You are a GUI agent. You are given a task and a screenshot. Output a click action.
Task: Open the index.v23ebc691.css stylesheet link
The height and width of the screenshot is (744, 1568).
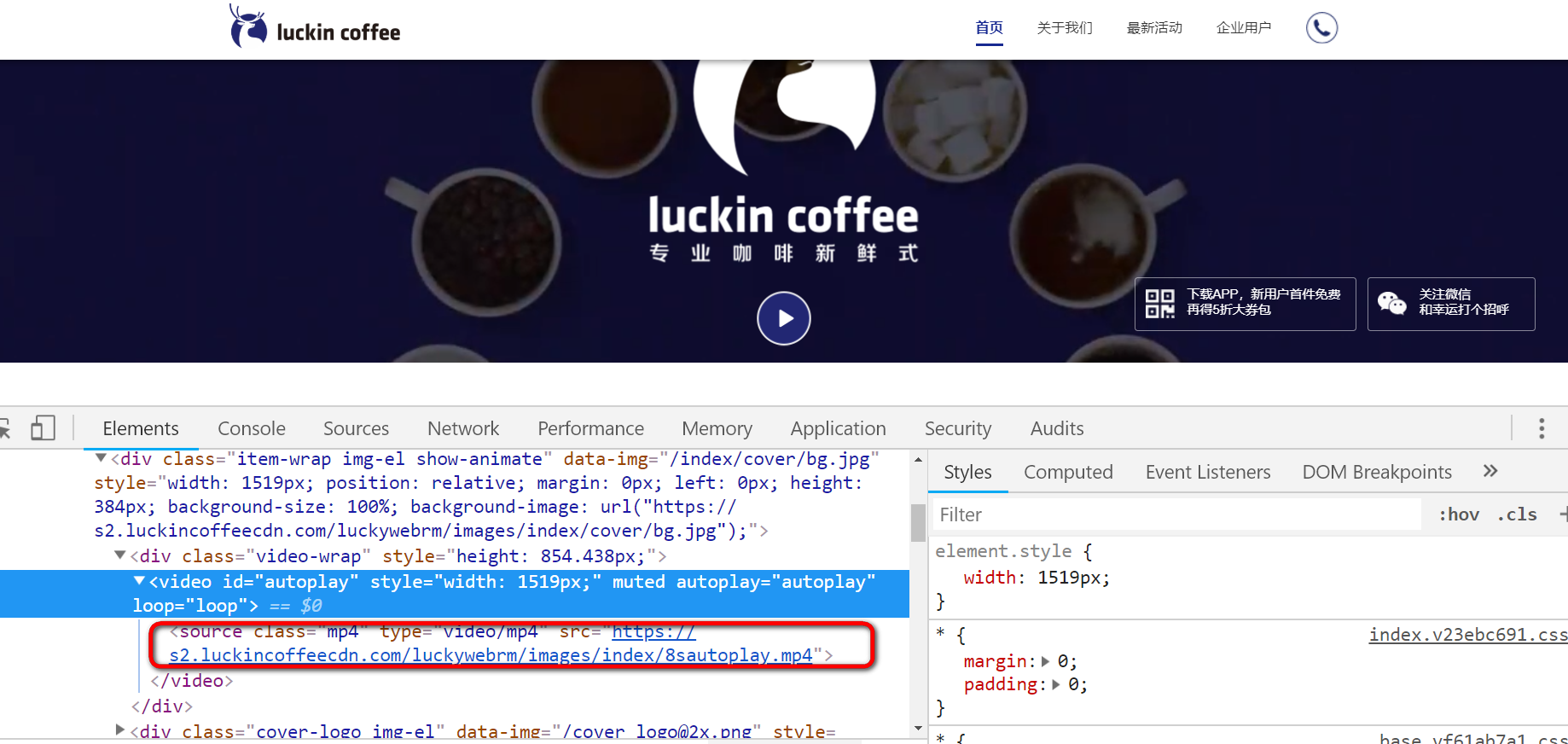point(1468,635)
